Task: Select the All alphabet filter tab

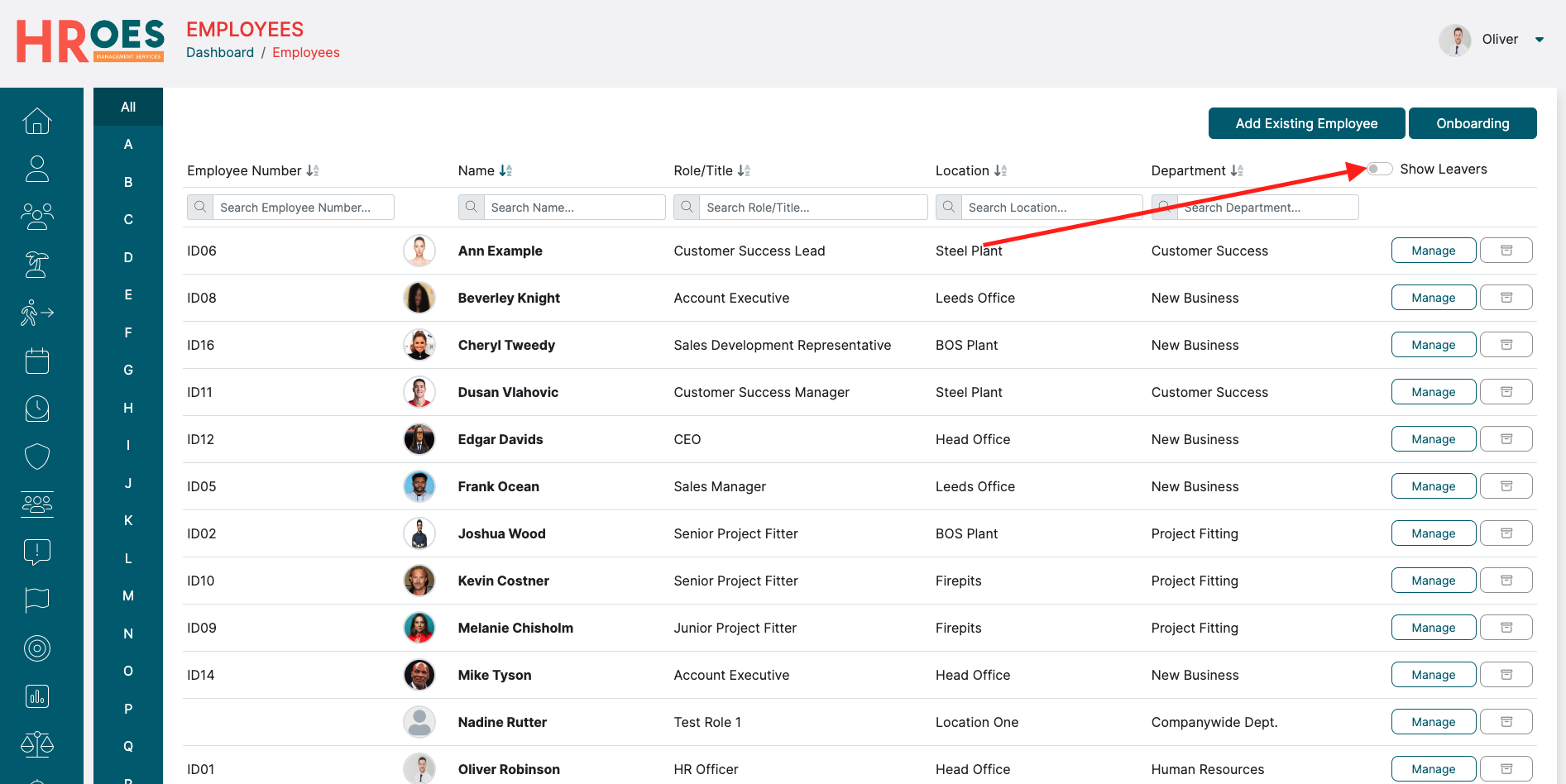Action: [x=128, y=107]
